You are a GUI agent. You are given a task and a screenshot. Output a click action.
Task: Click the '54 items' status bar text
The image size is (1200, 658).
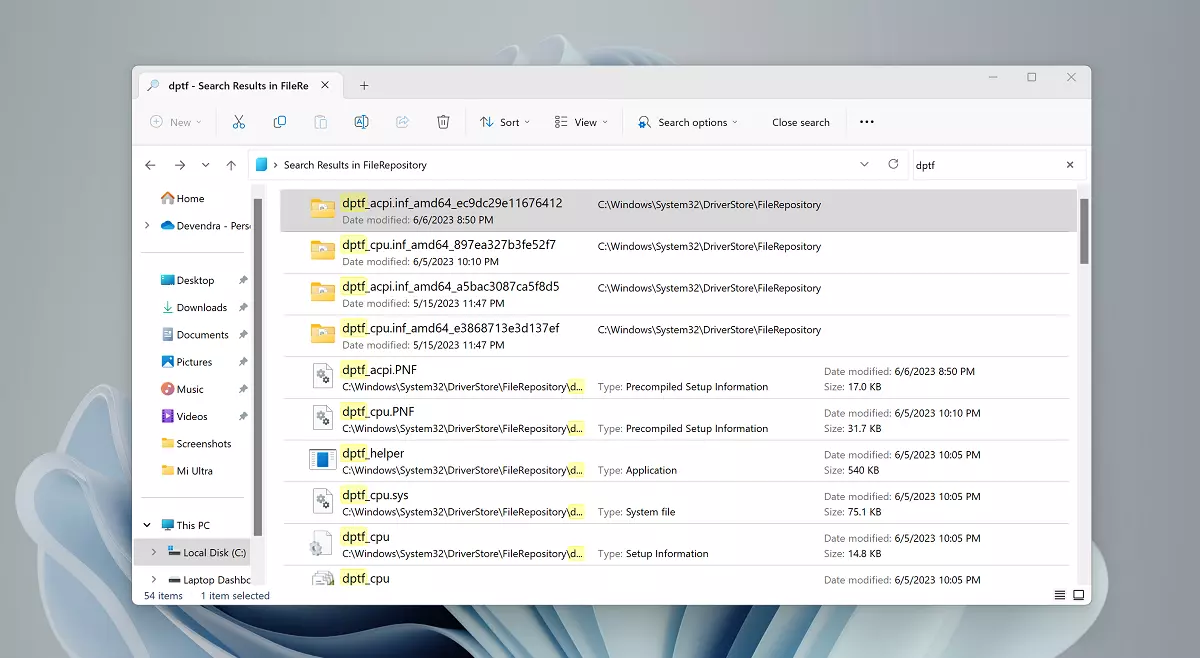(x=164, y=595)
